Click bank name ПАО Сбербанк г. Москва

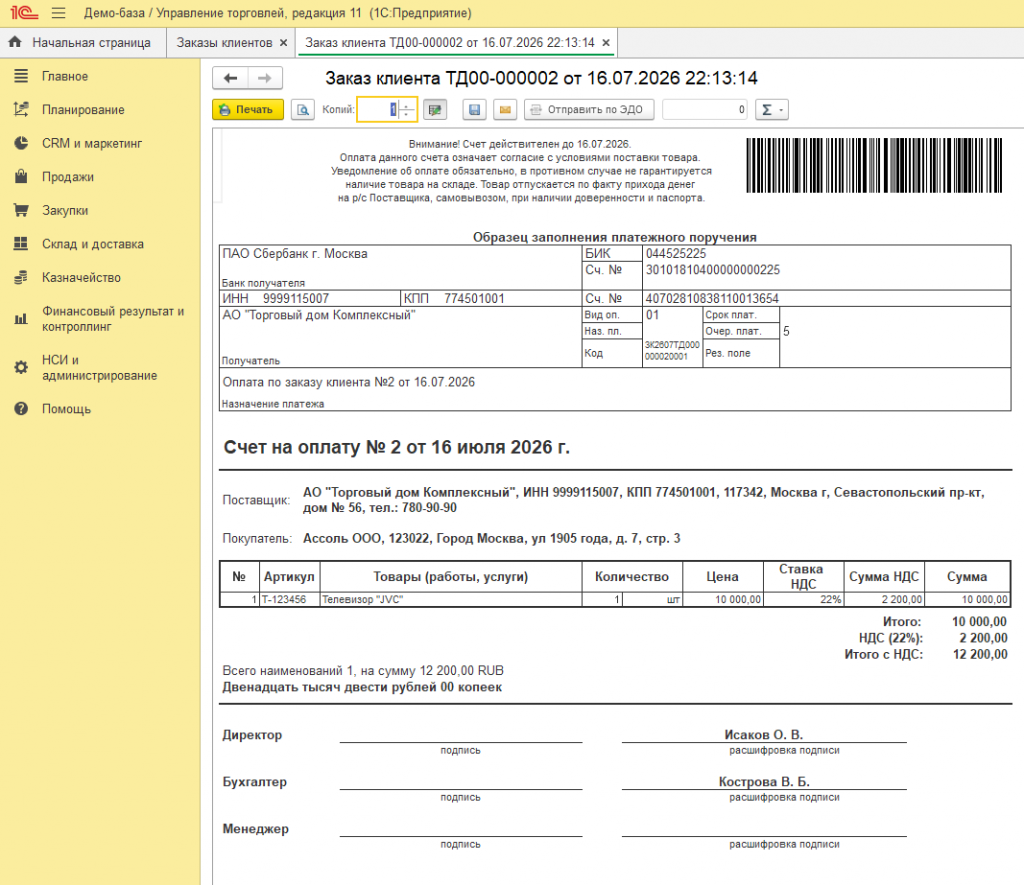[x=295, y=253]
